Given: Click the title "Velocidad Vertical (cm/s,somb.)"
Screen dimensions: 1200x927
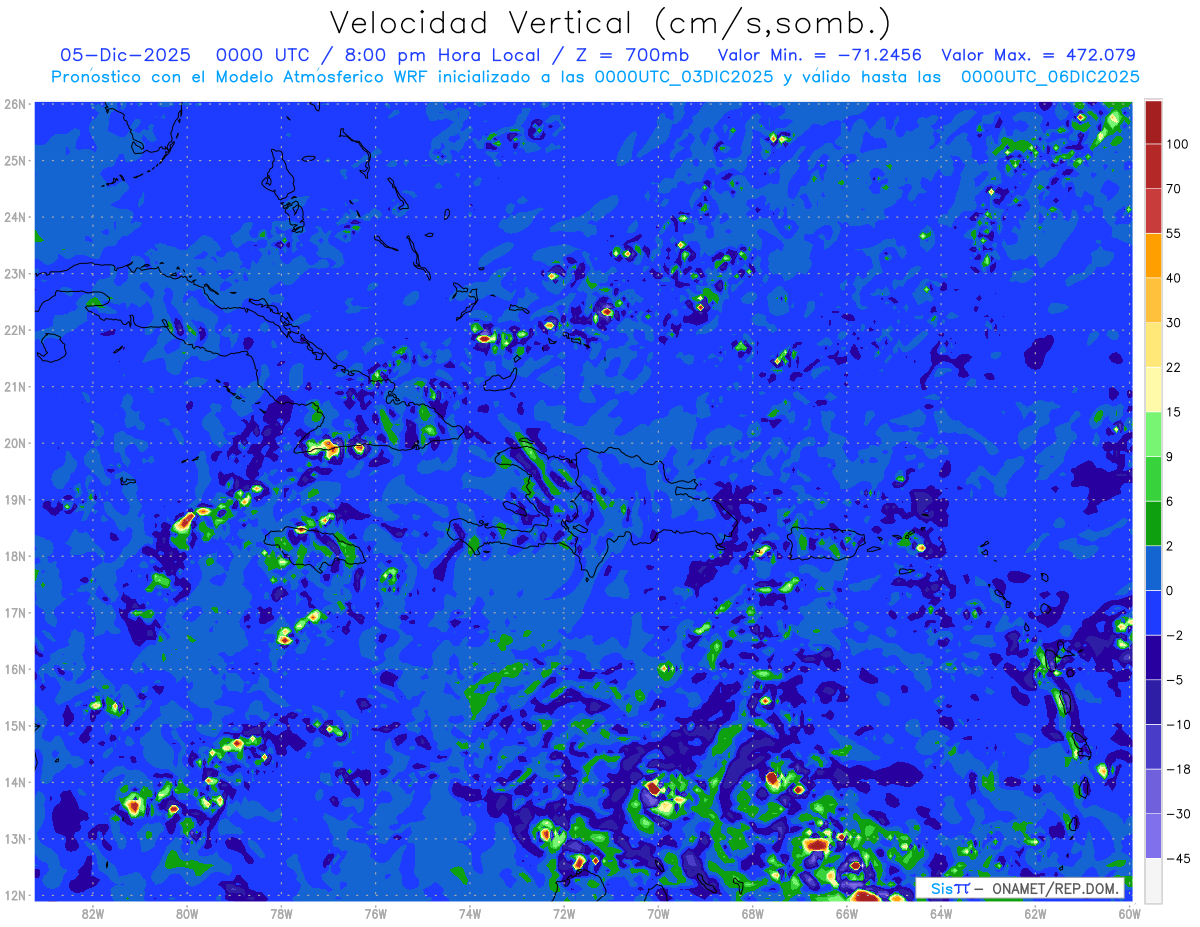Looking at the screenshot, I should tap(609, 23).
